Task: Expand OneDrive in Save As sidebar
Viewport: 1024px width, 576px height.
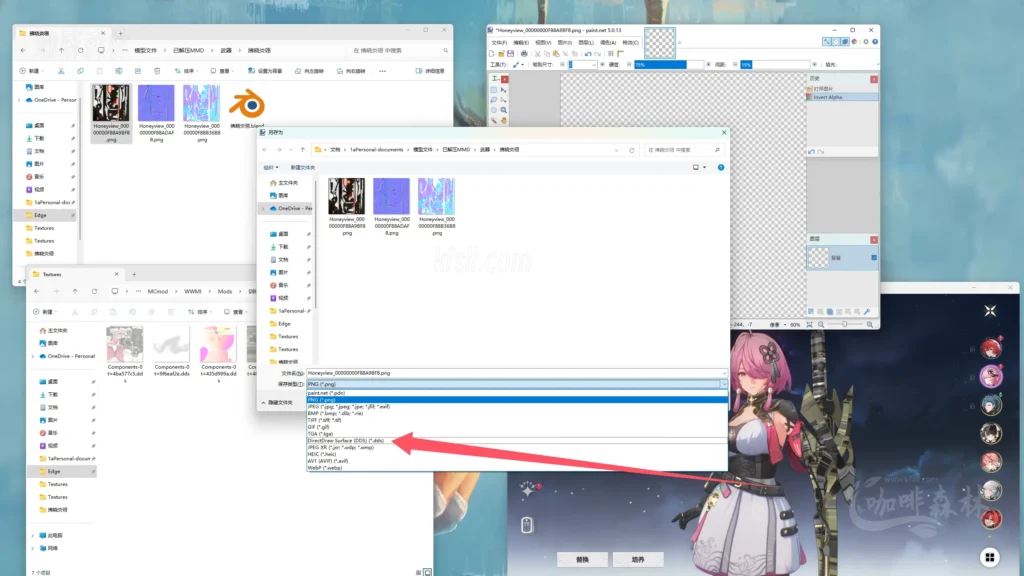Action: [262, 208]
